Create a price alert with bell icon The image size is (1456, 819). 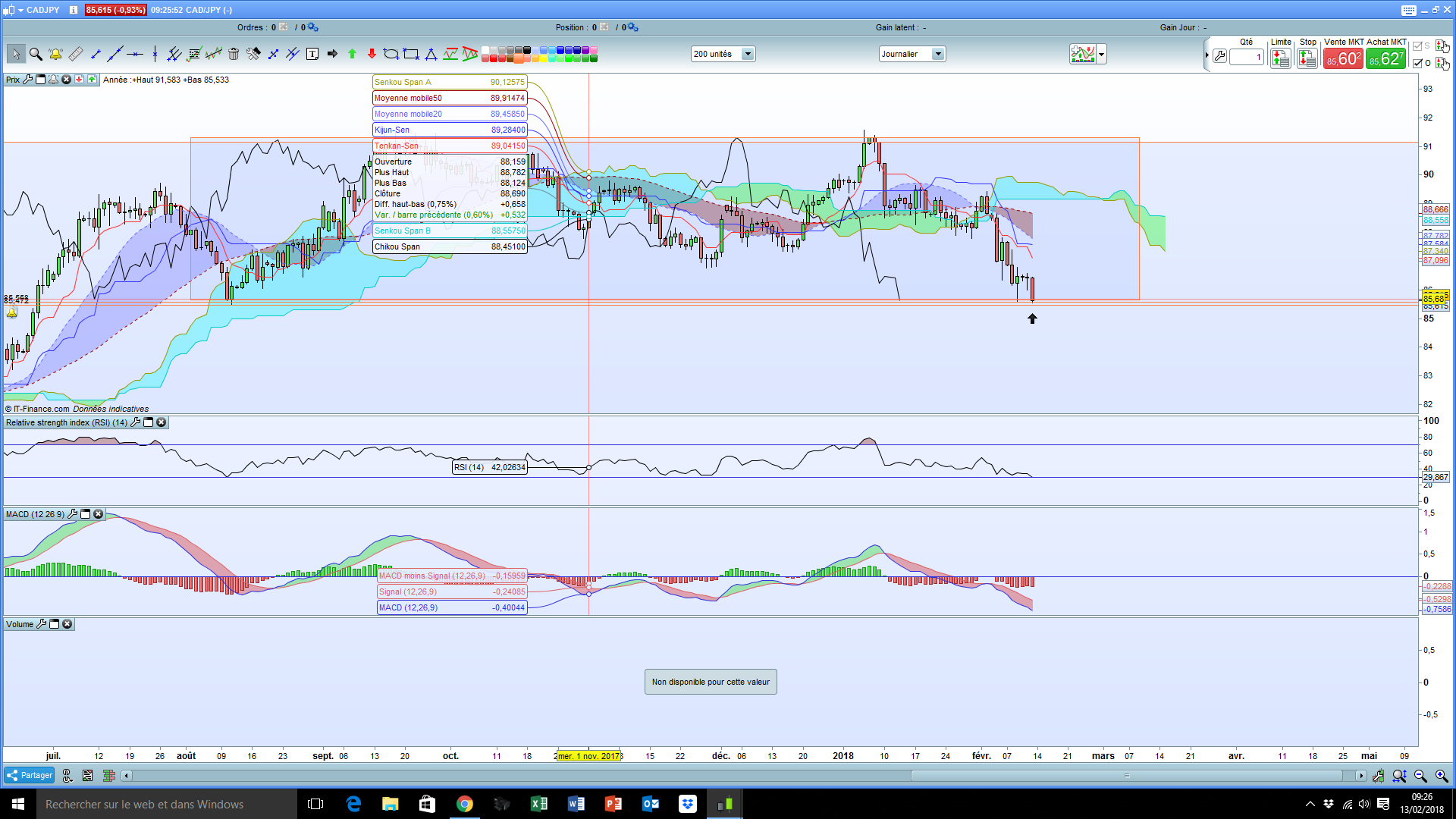pos(55,54)
